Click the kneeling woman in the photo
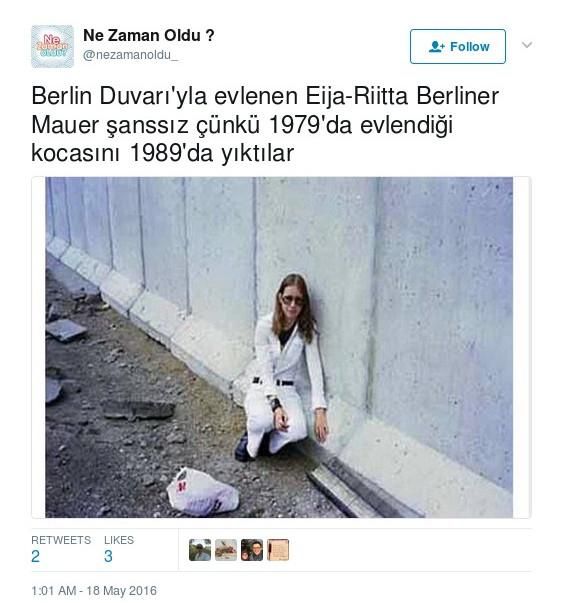Screen dimensions: 561x603 (x=282, y=367)
